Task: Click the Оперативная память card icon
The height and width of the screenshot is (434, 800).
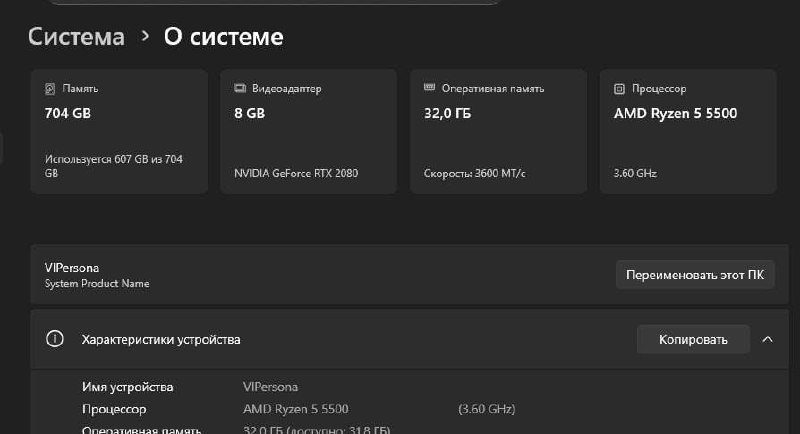Action: point(430,88)
